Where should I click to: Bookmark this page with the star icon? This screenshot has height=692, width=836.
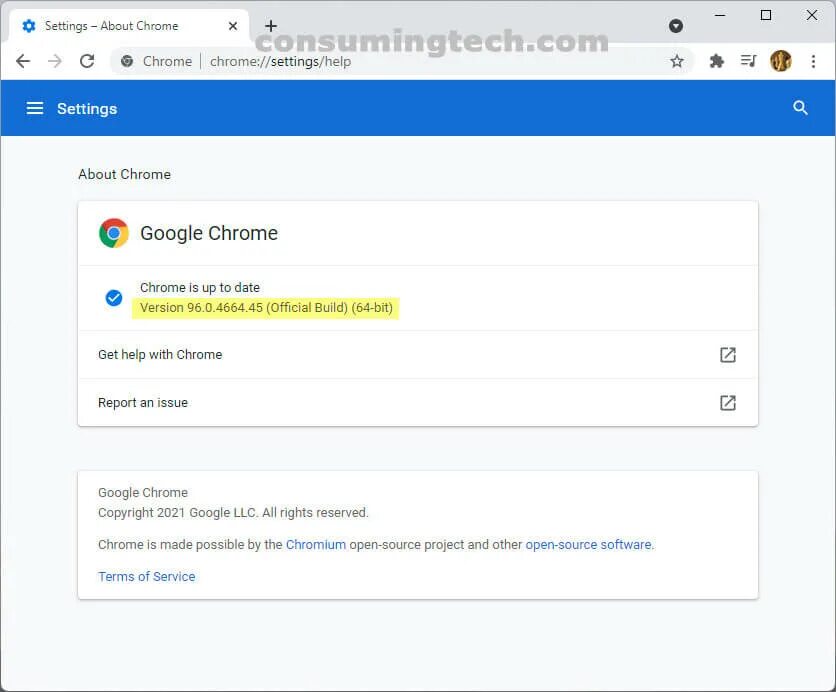[x=677, y=61]
